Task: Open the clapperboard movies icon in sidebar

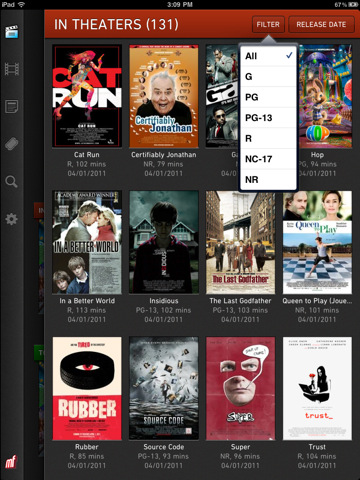Action: [12, 32]
